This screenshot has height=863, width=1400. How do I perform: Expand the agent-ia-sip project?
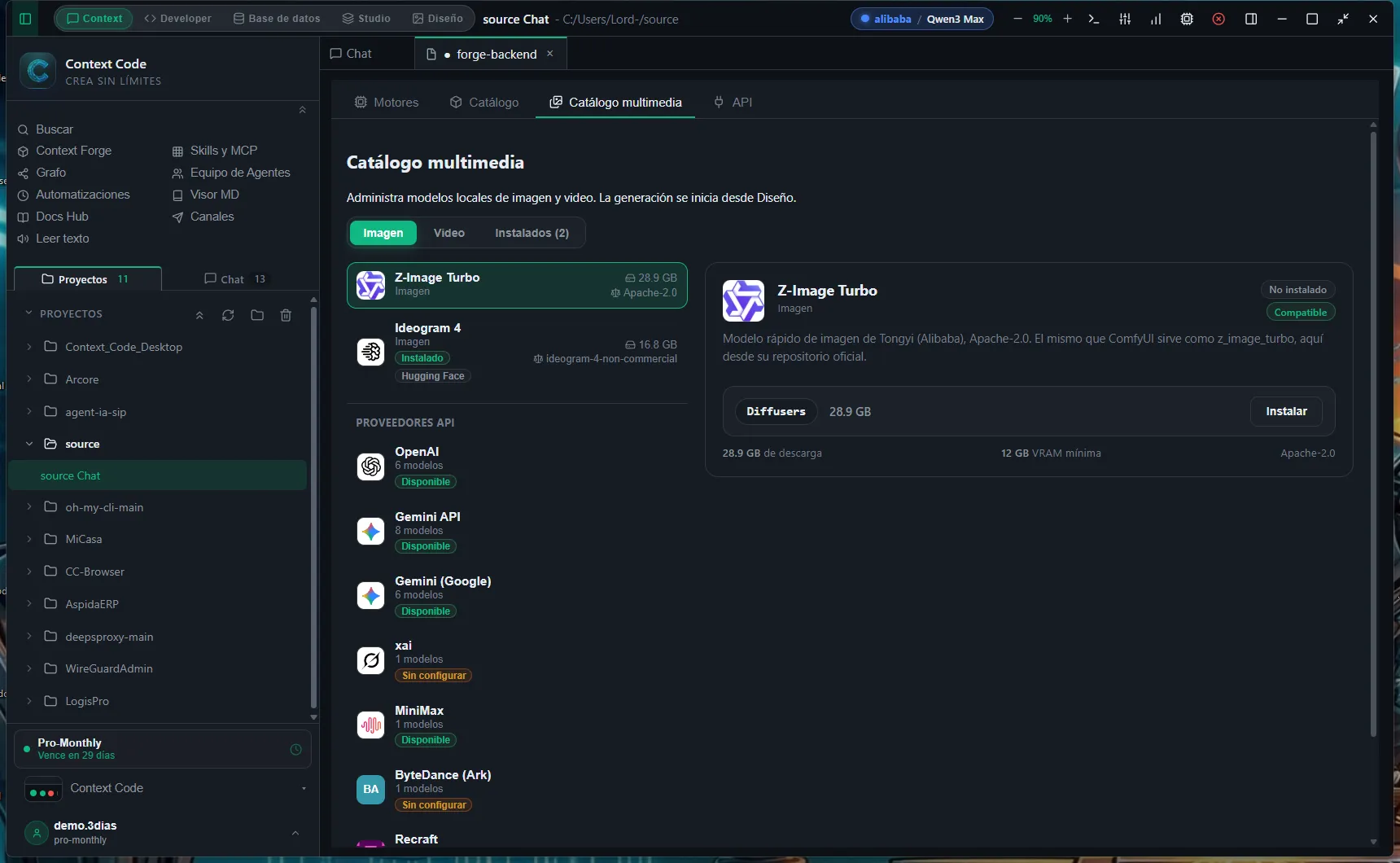pos(29,411)
